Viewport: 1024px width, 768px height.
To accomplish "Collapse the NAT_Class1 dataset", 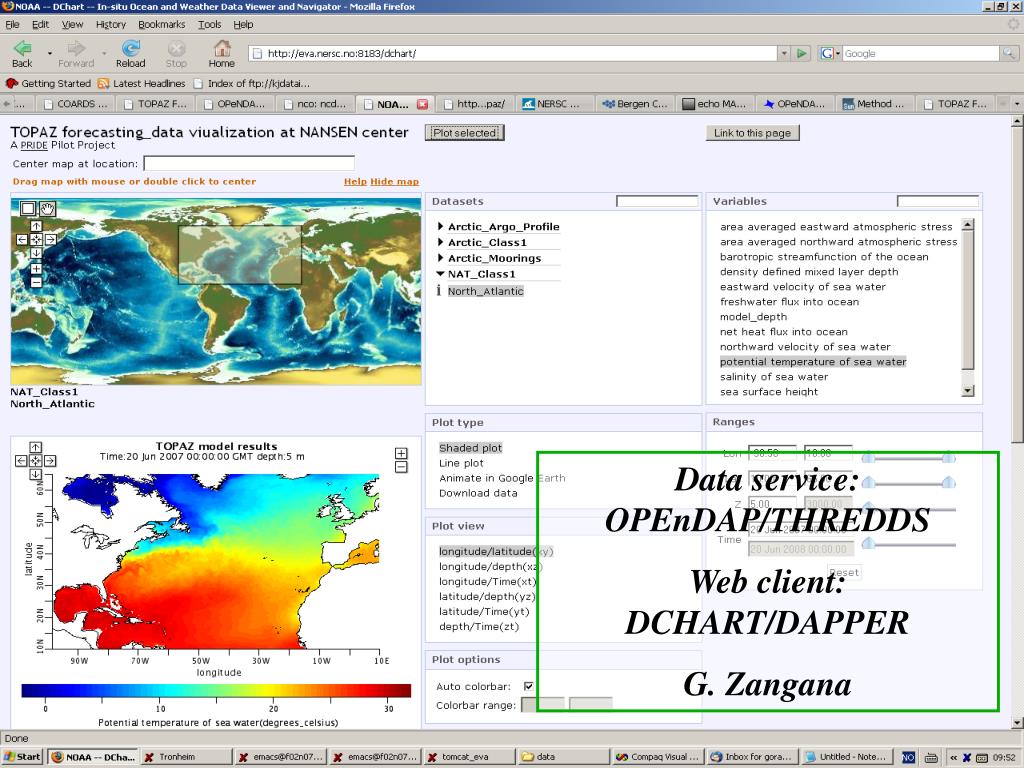I will [x=441, y=274].
